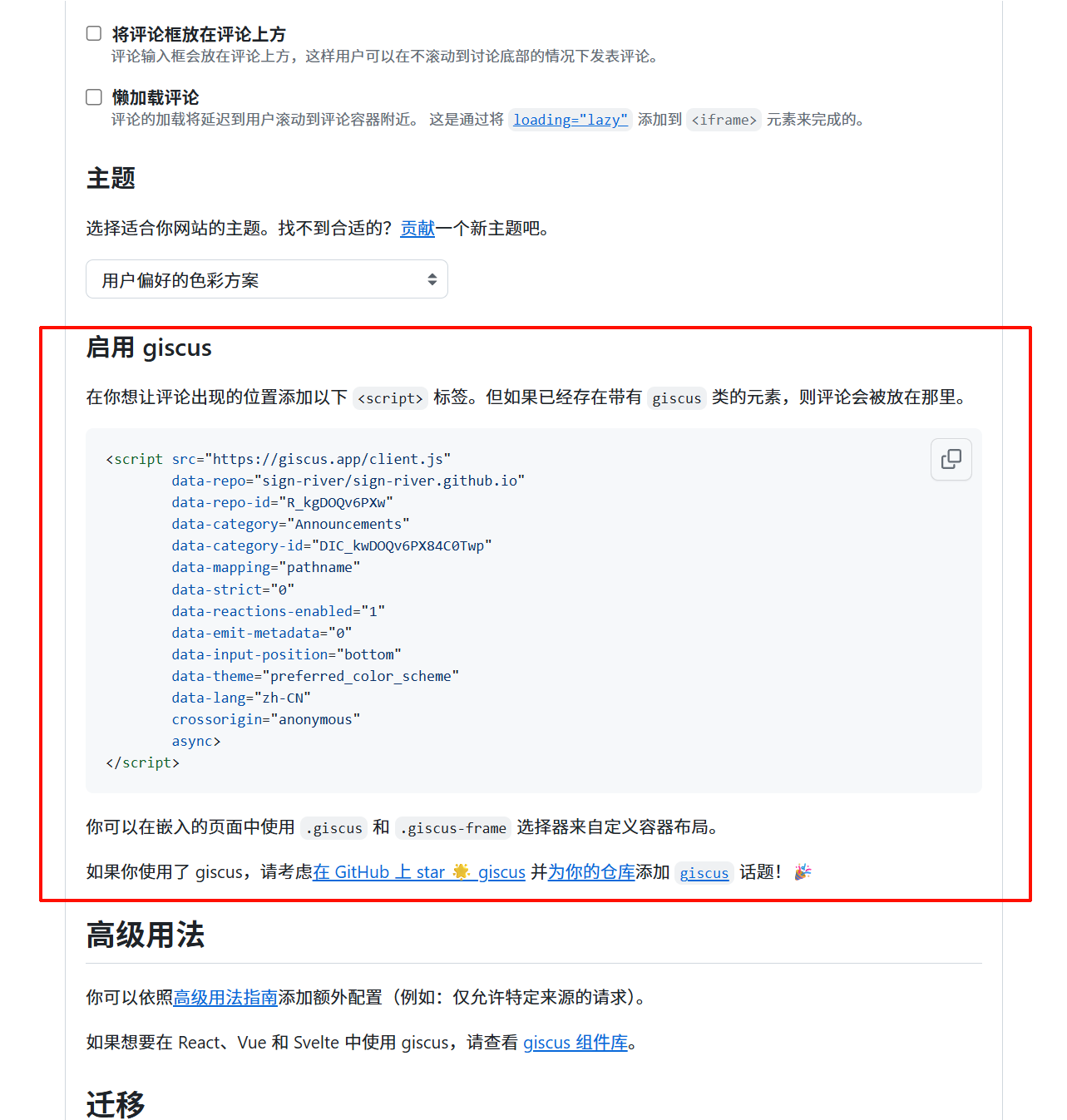The width and height of the screenshot is (1067, 1120).
Task: Click the 启用 giscus heading
Action: click(x=149, y=348)
